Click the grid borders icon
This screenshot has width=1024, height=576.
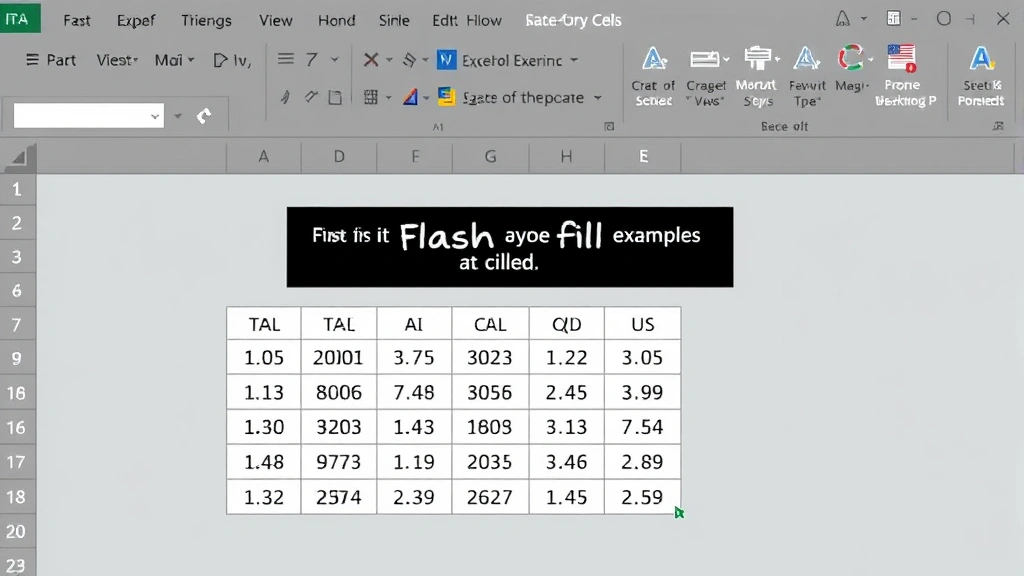pos(370,98)
